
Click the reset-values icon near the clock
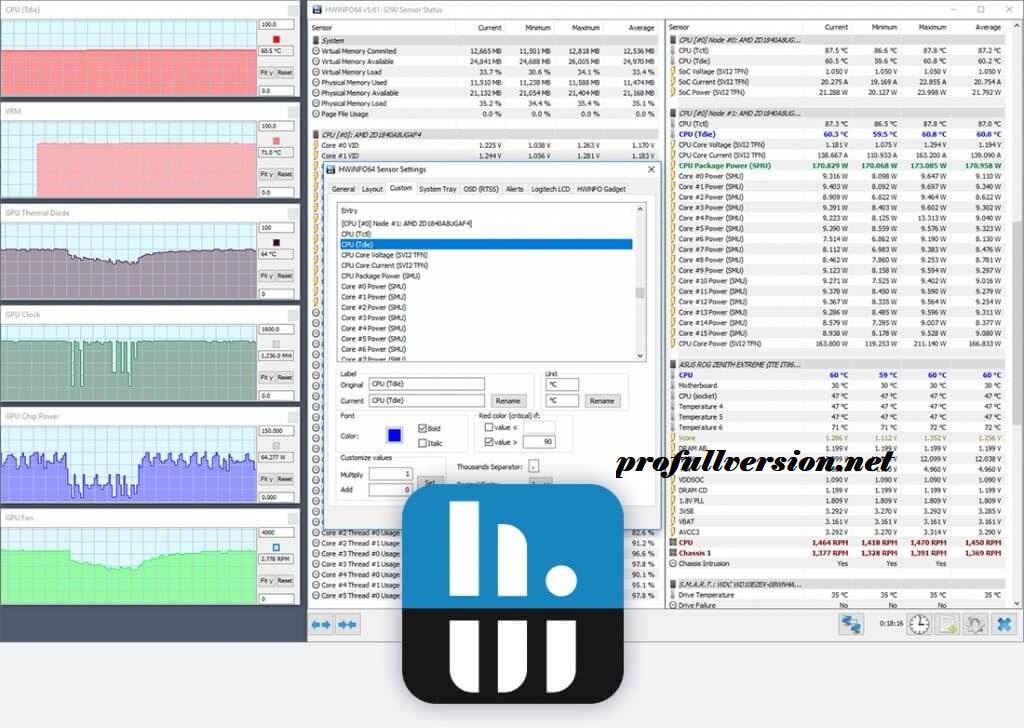point(975,624)
